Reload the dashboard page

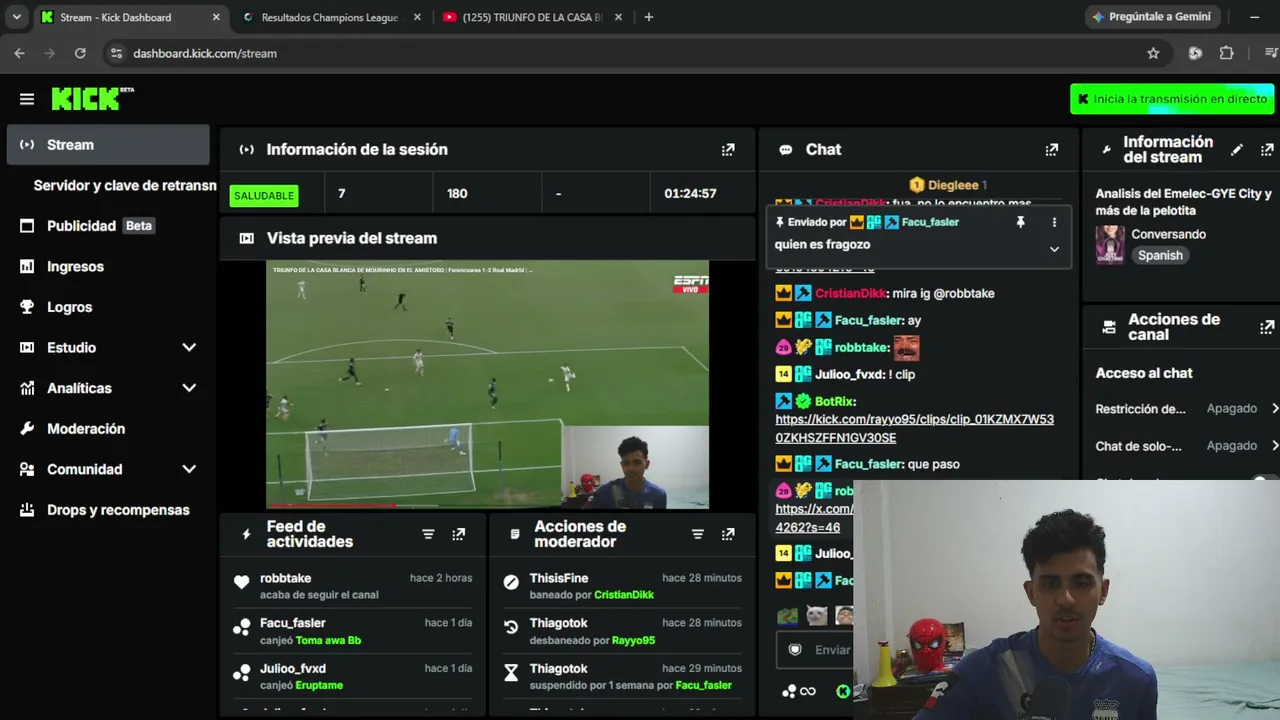coord(80,53)
